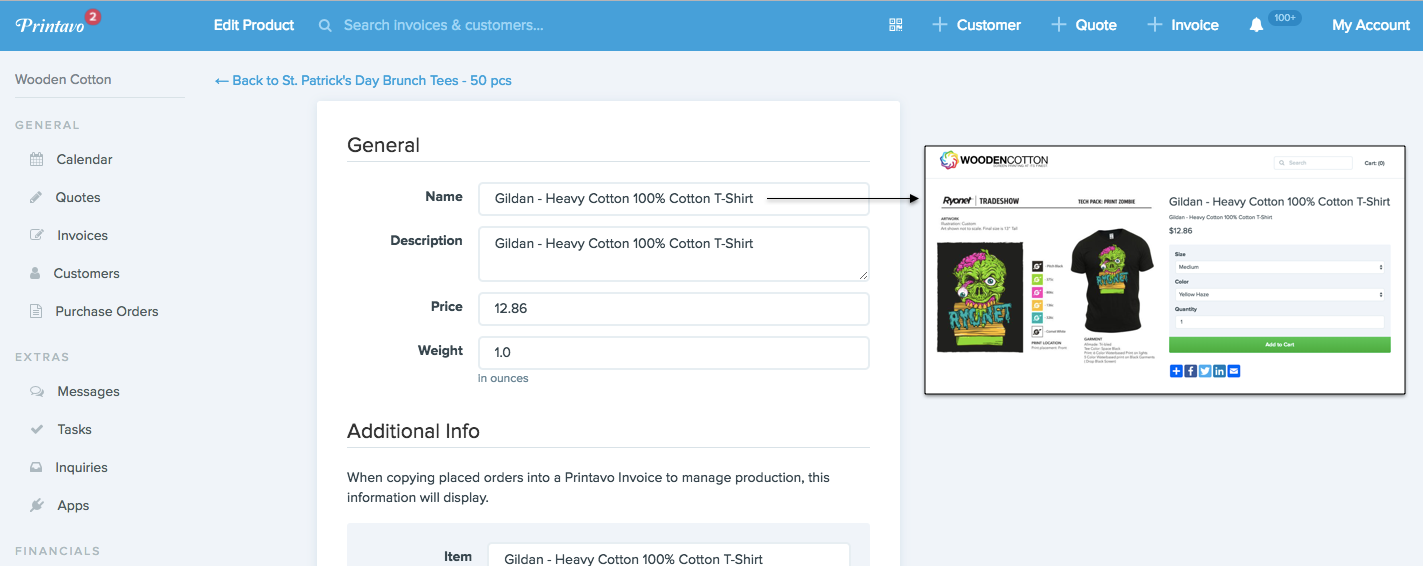This screenshot has width=1423, height=566.
Task: Open Inquiries in the sidebar
Action: 82,467
